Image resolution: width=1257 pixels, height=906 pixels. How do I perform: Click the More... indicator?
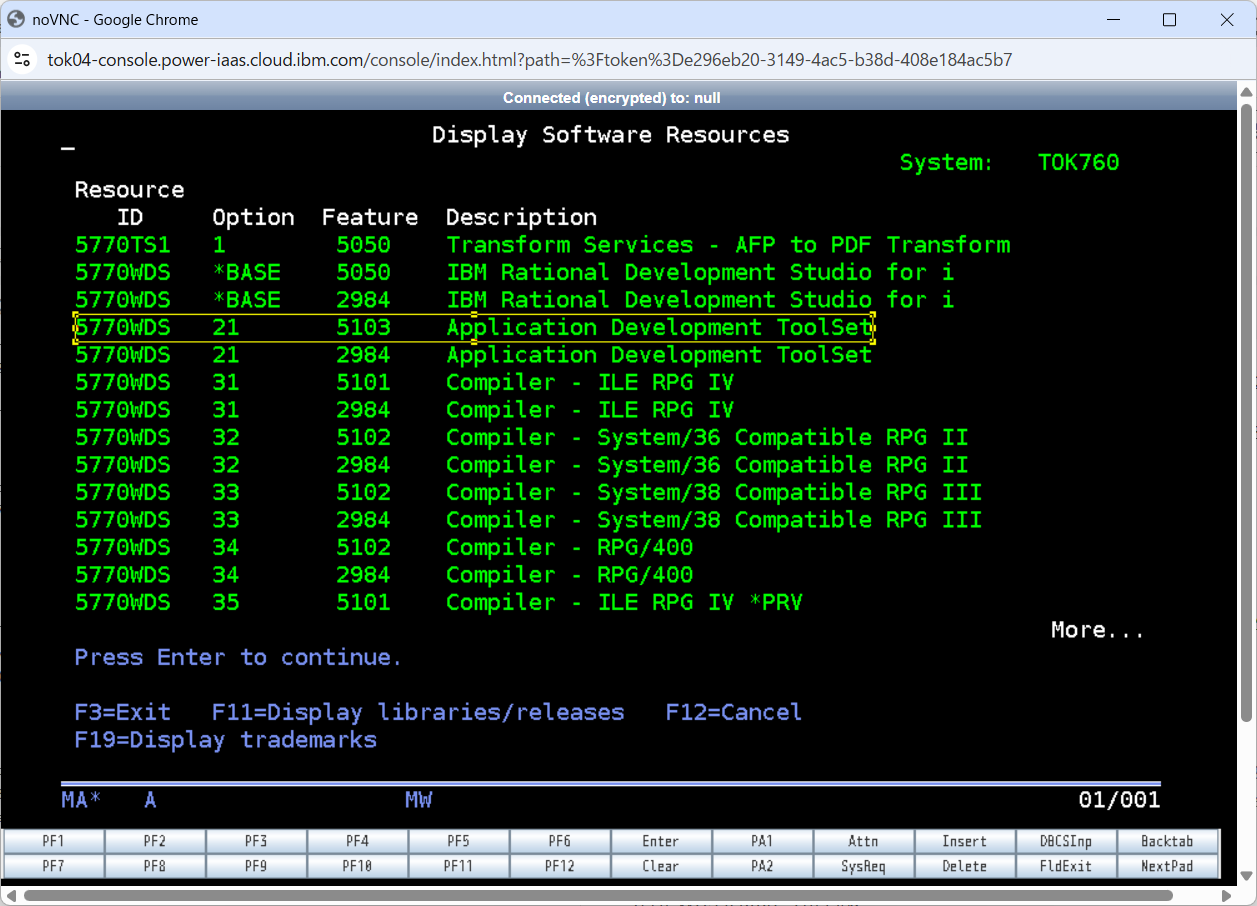(x=1097, y=630)
